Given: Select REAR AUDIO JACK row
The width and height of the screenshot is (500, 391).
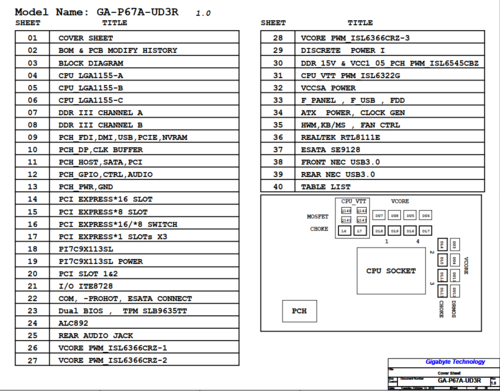Looking at the screenshot, I should pyautogui.click(x=127, y=335).
